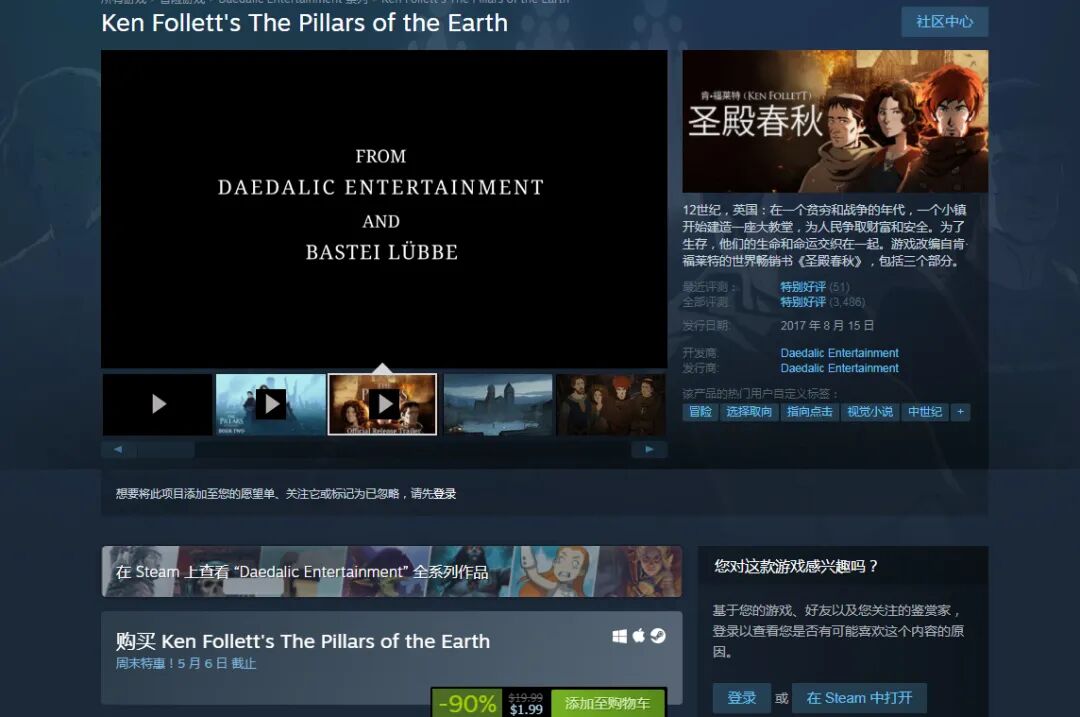
Task: Click the Apple macOS platform icon
Action: (x=638, y=636)
